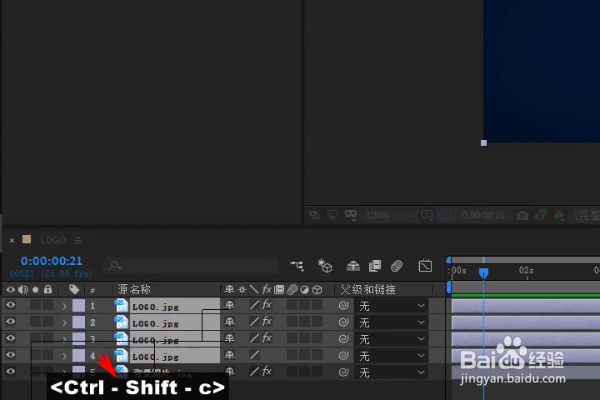
Task: Click layer 1 parent pick whip
Action: tap(344, 305)
